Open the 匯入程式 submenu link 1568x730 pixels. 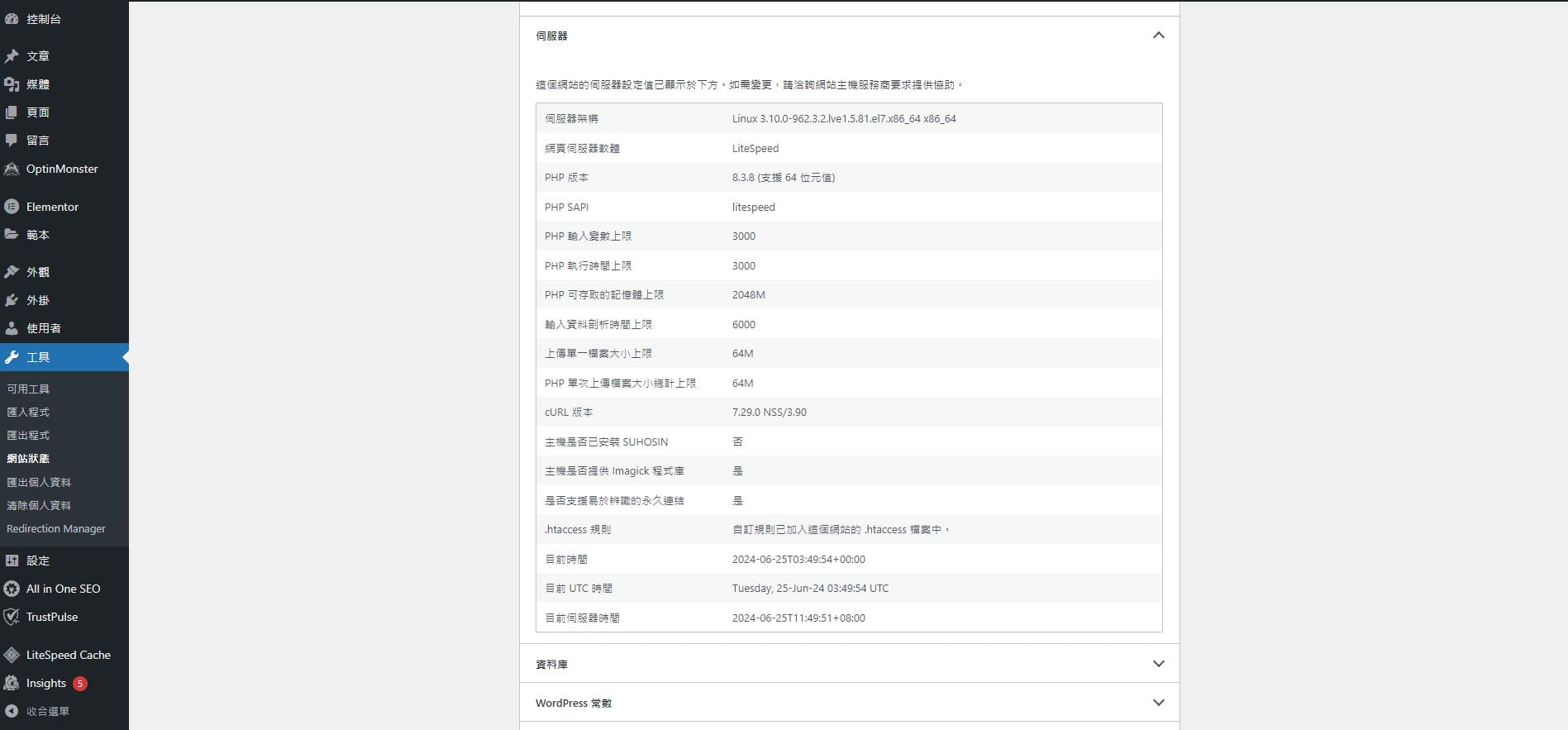(x=28, y=412)
